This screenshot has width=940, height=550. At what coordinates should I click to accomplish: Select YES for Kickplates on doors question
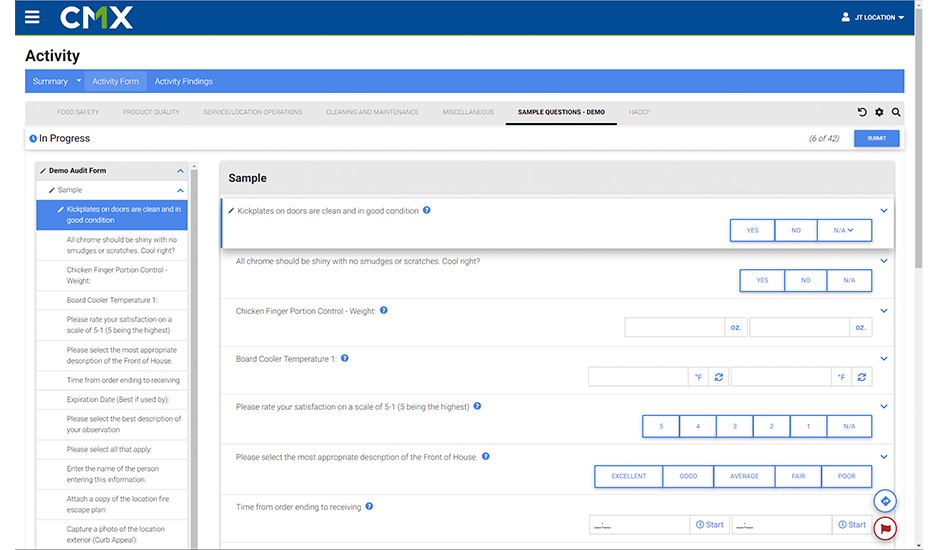pyautogui.click(x=752, y=230)
